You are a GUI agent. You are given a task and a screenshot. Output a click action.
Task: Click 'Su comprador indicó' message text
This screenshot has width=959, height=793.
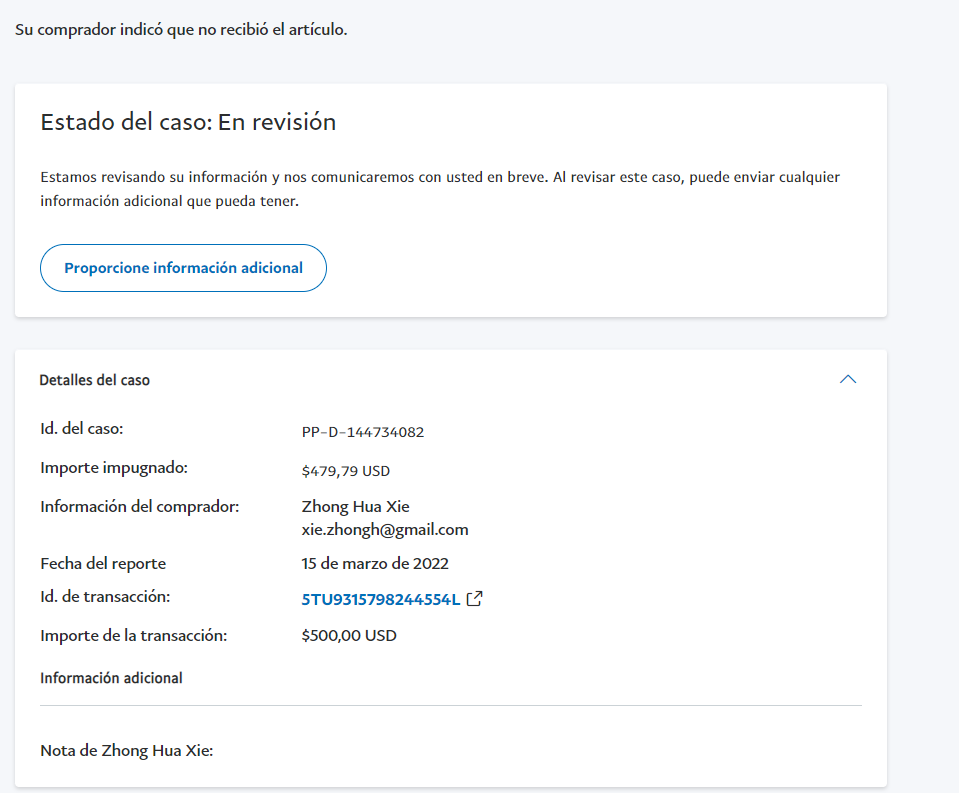coord(181,29)
